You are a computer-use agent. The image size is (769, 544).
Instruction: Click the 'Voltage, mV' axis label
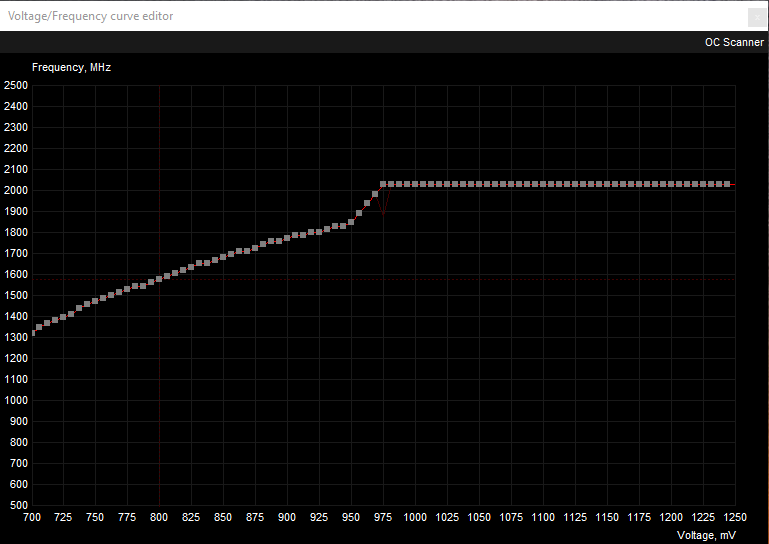pos(706,535)
